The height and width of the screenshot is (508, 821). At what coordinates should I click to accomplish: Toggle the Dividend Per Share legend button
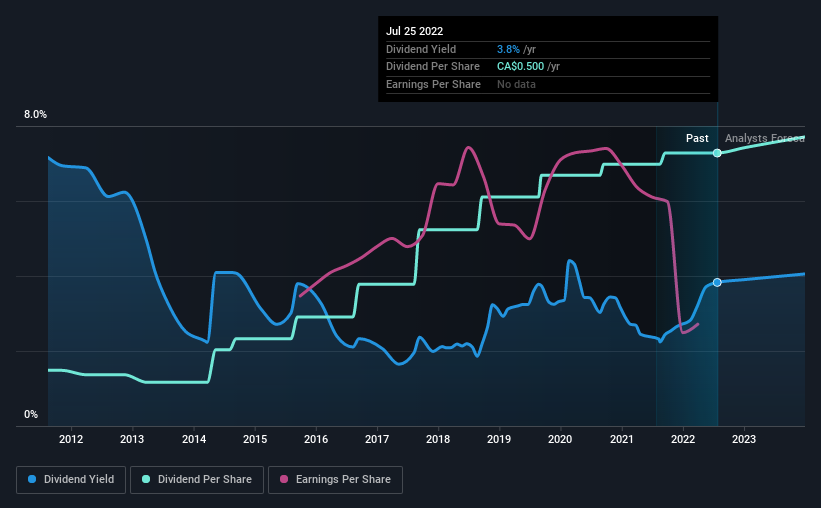(197, 480)
